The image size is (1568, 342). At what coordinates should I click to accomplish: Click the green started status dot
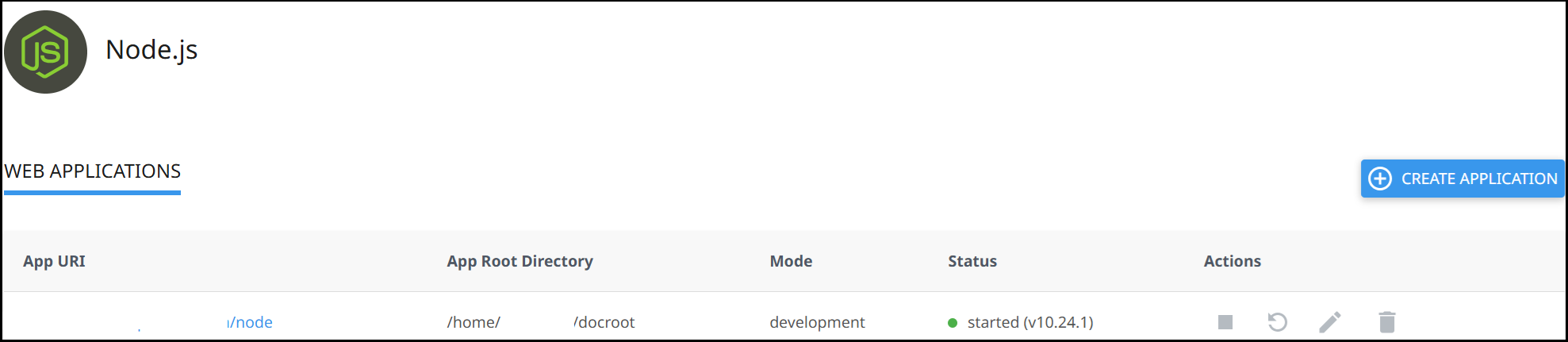[953, 323]
